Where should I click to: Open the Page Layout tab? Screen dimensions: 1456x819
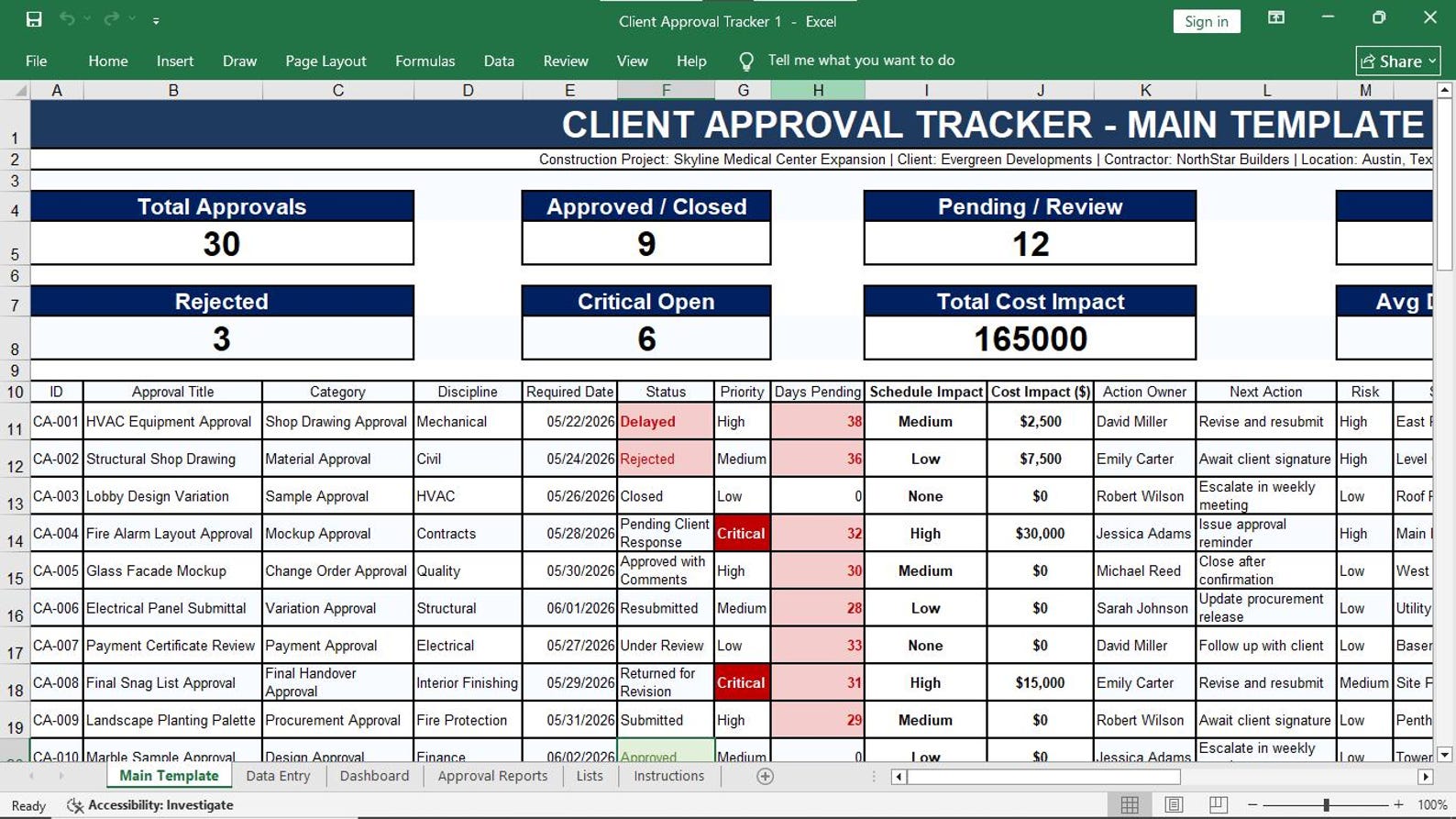[x=325, y=61]
